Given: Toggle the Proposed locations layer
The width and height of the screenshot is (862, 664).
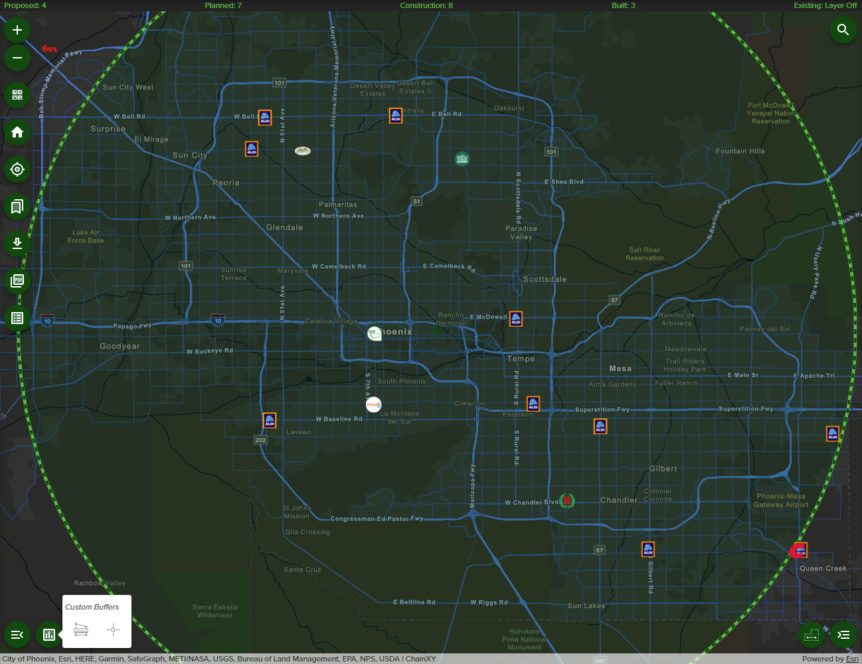Looking at the screenshot, I should tap(26, 5).
